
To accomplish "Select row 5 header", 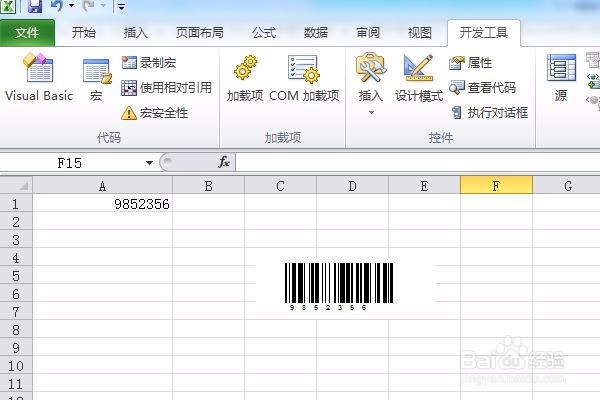I will pyautogui.click(x=16, y=276).
